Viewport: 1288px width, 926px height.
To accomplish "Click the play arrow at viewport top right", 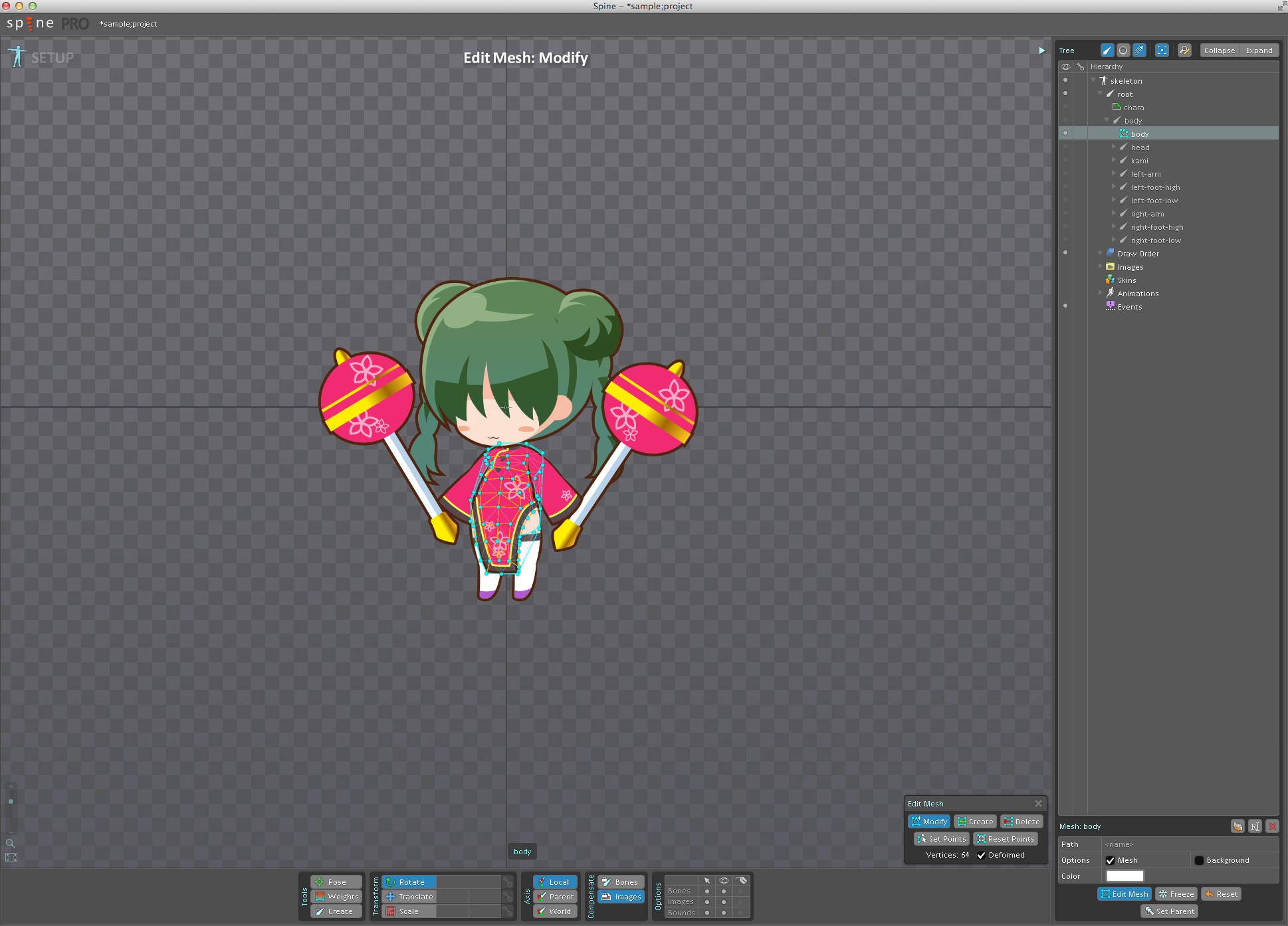I will pos(1041,50).
